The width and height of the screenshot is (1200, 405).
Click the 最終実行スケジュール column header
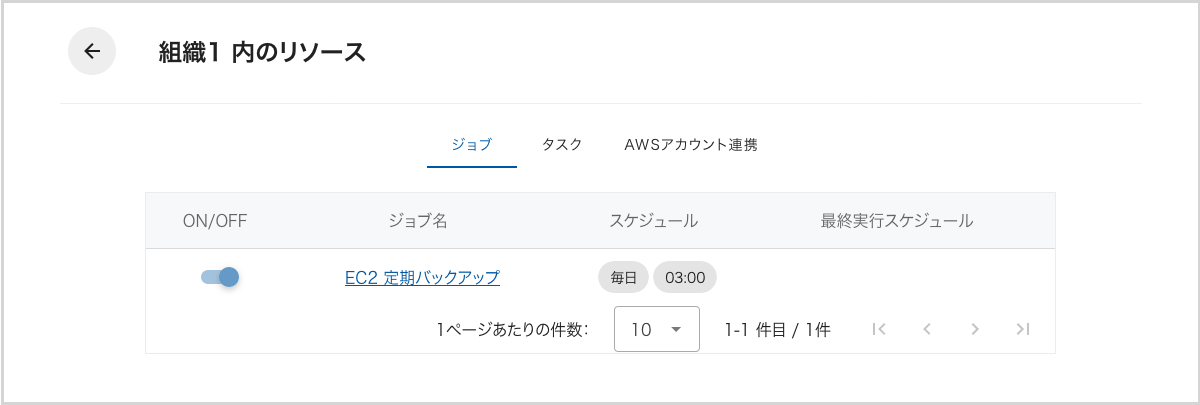[897, 221]
